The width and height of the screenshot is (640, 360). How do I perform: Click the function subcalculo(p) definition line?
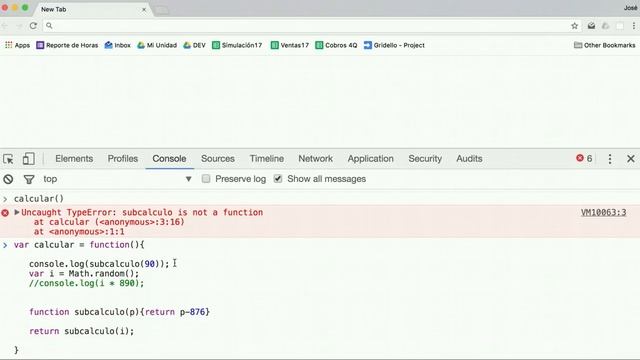(x=119, y=312)
